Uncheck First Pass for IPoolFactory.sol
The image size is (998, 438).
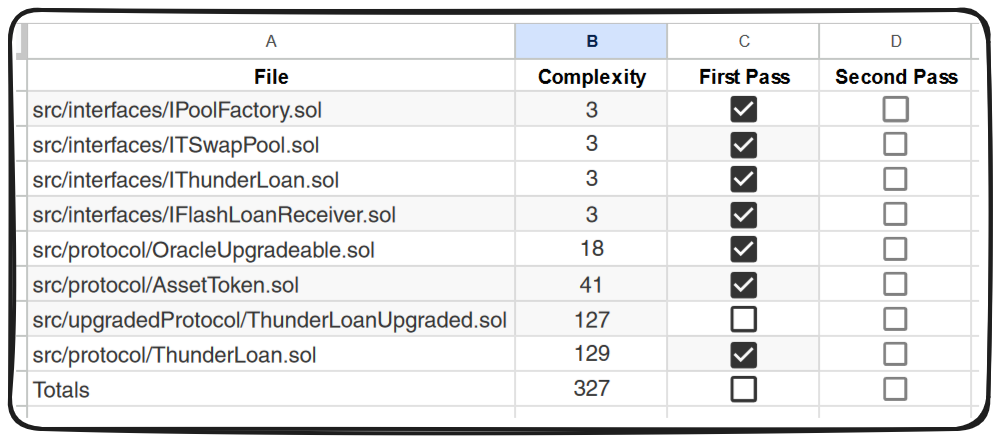(x=743, y=109)
